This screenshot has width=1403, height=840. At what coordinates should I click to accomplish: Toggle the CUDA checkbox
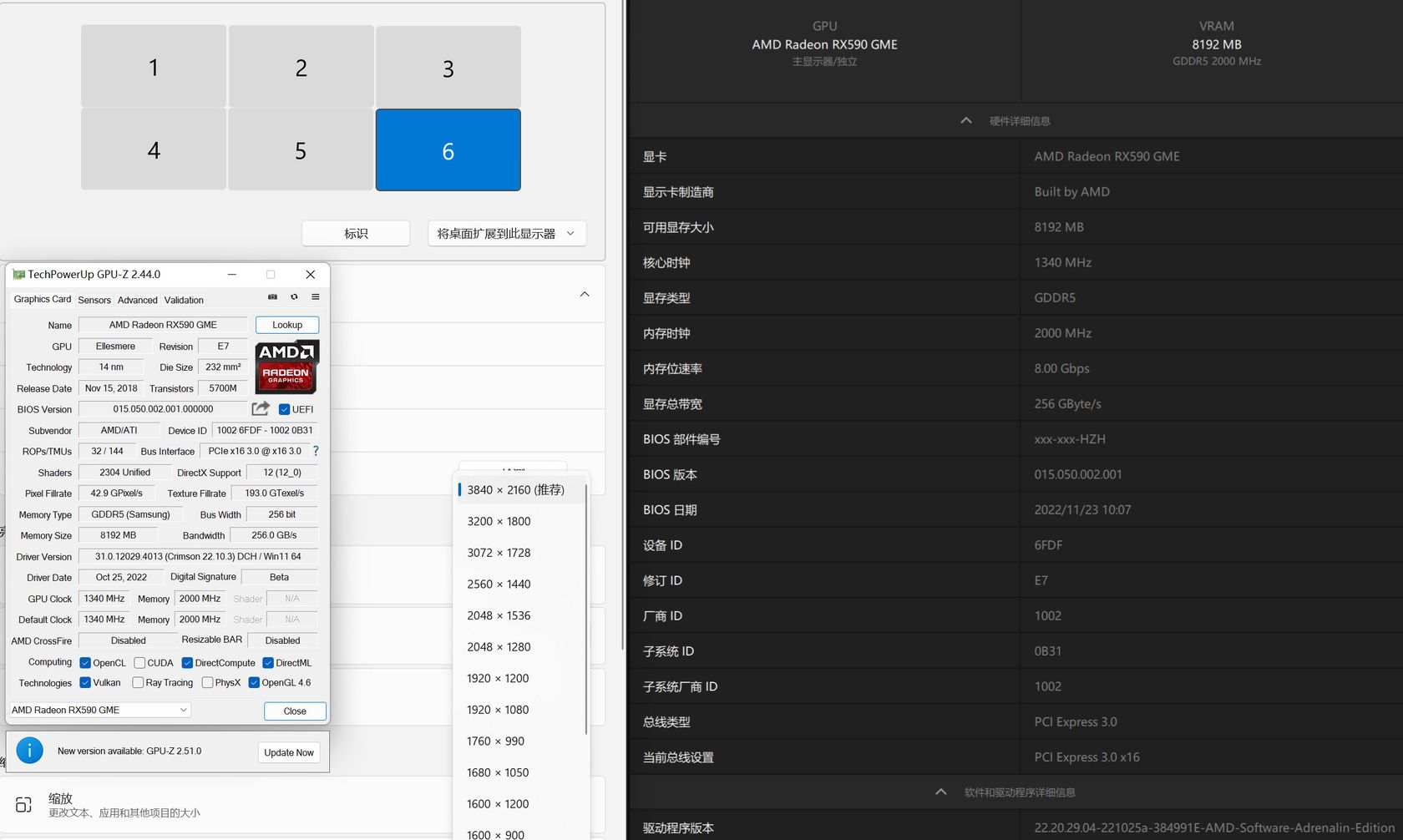point(139,663)
